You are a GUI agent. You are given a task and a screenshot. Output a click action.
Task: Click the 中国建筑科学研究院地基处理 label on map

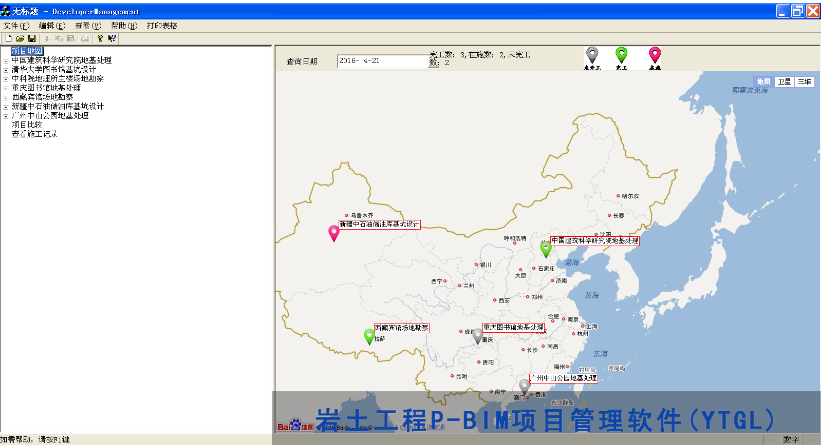[x=595, y=241]
